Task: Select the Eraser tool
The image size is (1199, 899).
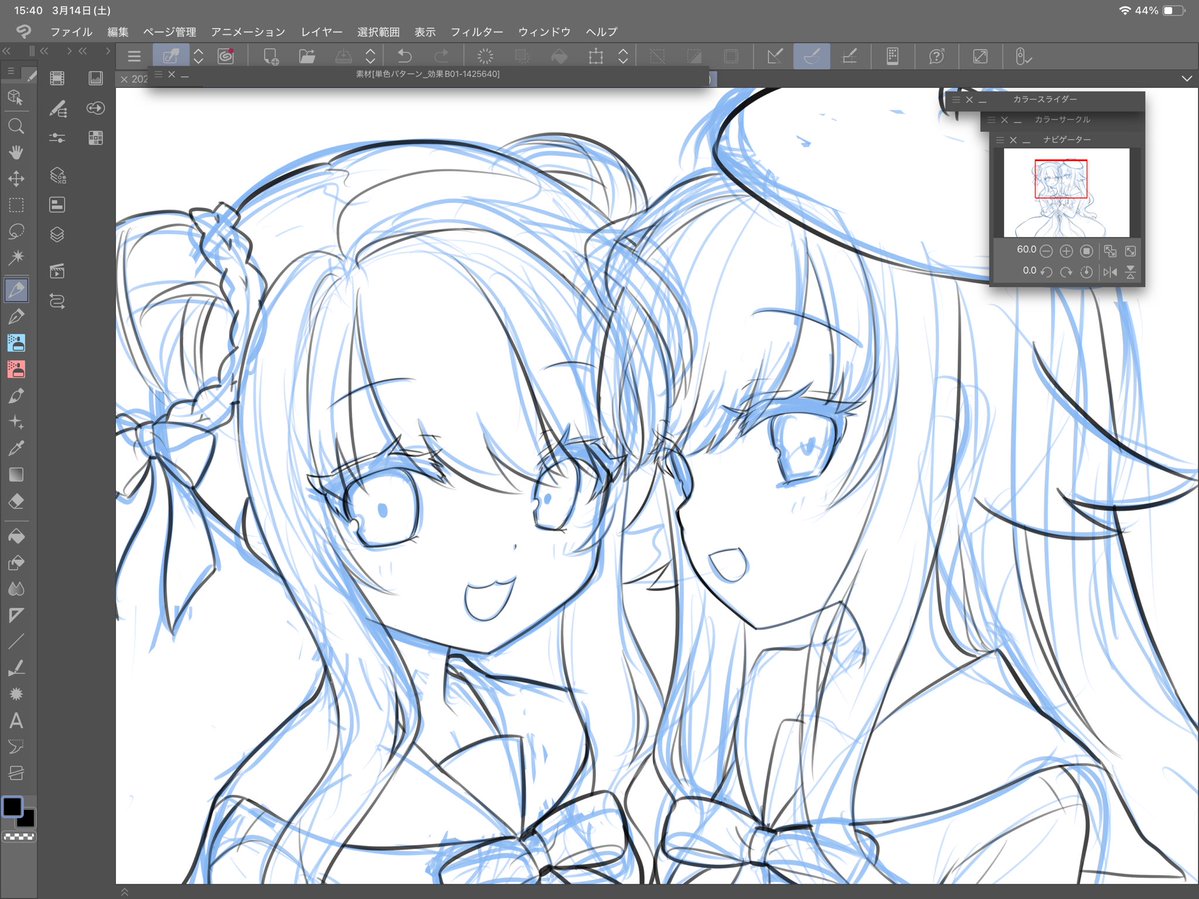Action: point(16,501)
